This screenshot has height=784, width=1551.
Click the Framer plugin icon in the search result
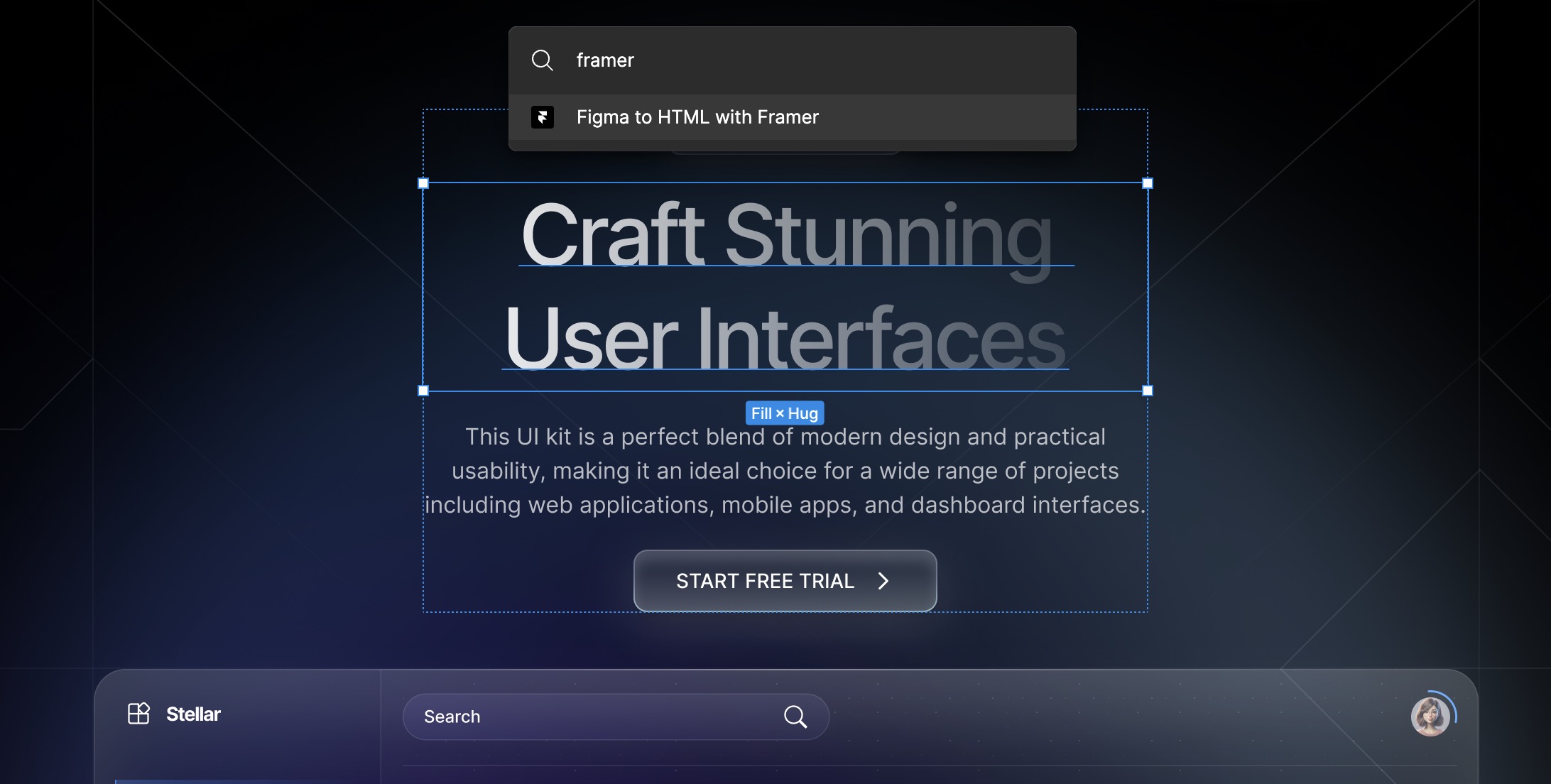tap(543, 117)
